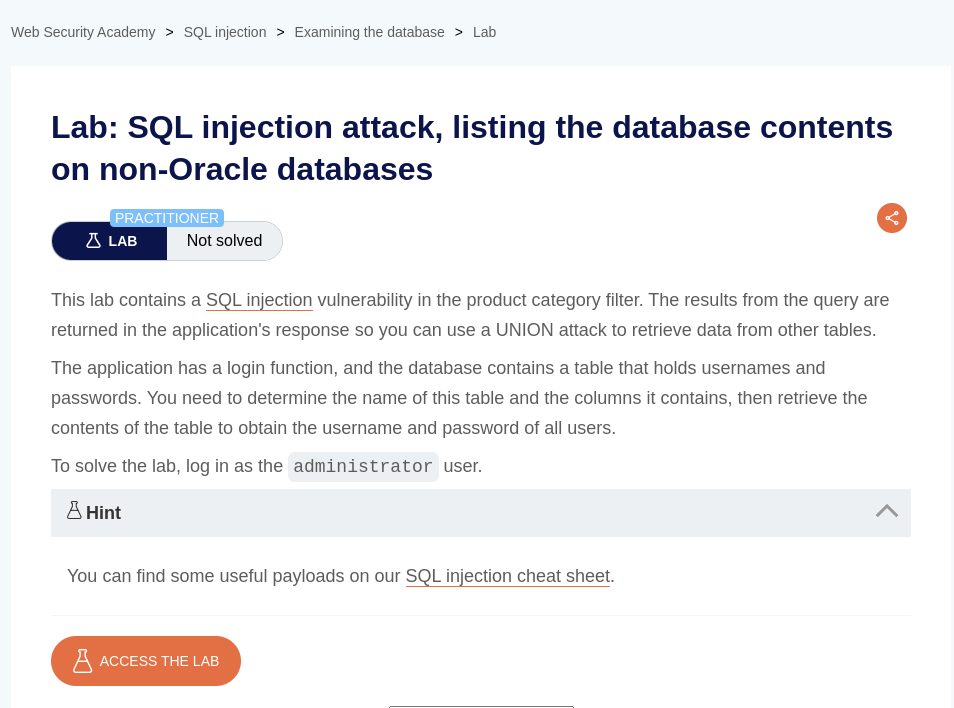Click the flask icon in LAB badge
The height and width of the screenshot is (708, 954).
point(93,240)
